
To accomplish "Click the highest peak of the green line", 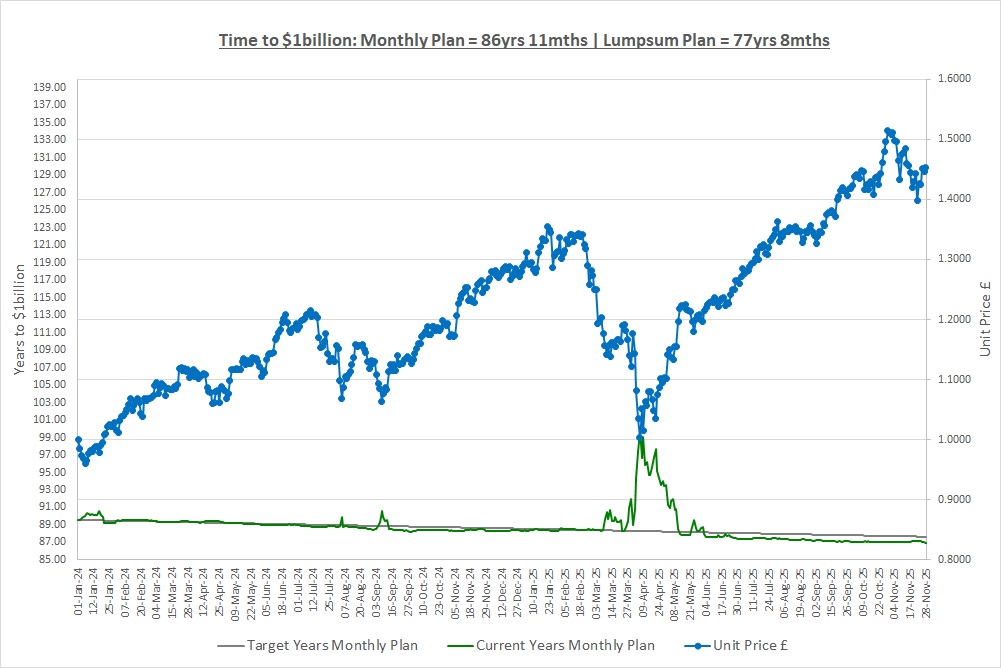I will 641,437.
